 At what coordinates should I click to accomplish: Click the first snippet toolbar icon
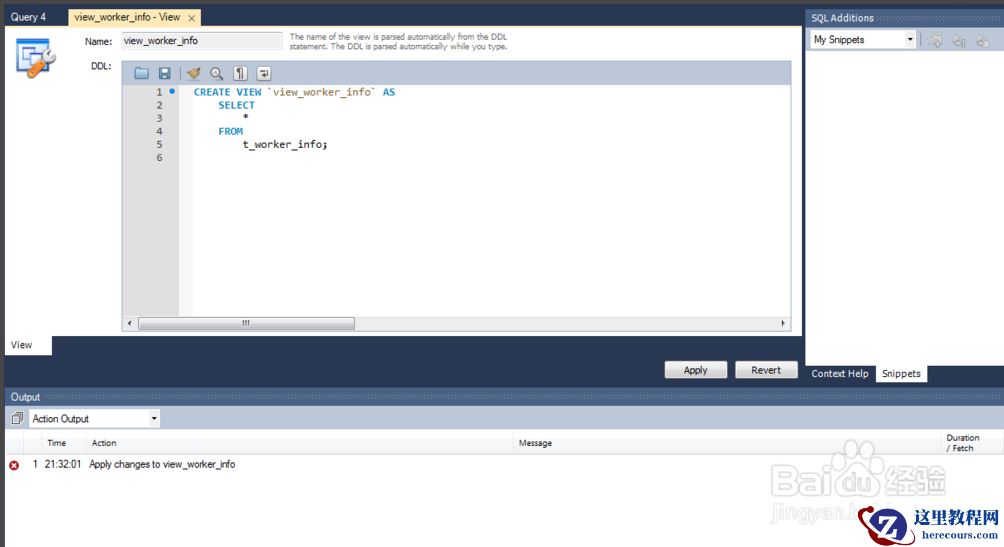point(937,40)
